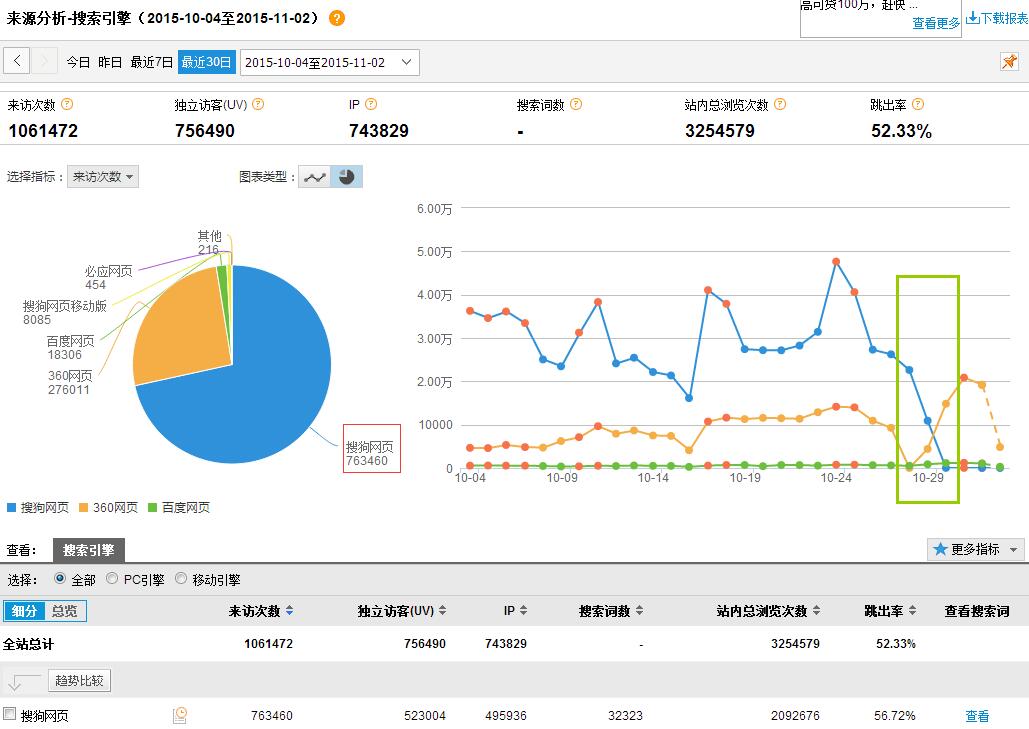Click the previous date range arrow

pyautogui.click(x=17, y=62)
